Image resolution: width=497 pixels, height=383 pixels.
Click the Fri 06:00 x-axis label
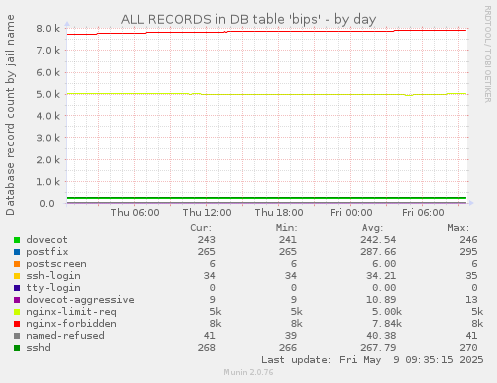(x=423, y=213)
